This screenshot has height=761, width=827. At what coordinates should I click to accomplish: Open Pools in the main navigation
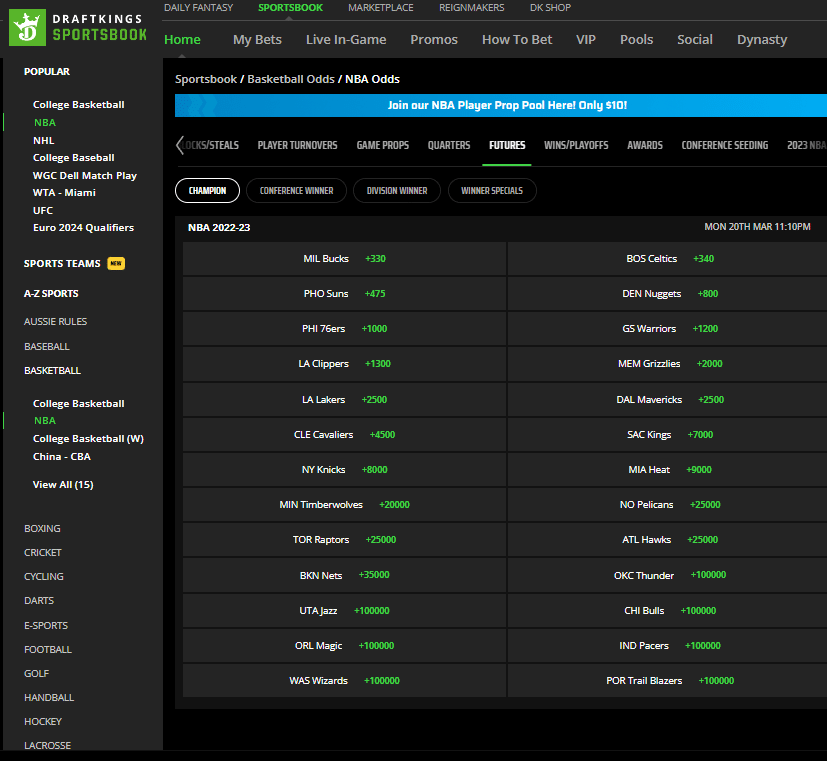[x=637, y=40]
